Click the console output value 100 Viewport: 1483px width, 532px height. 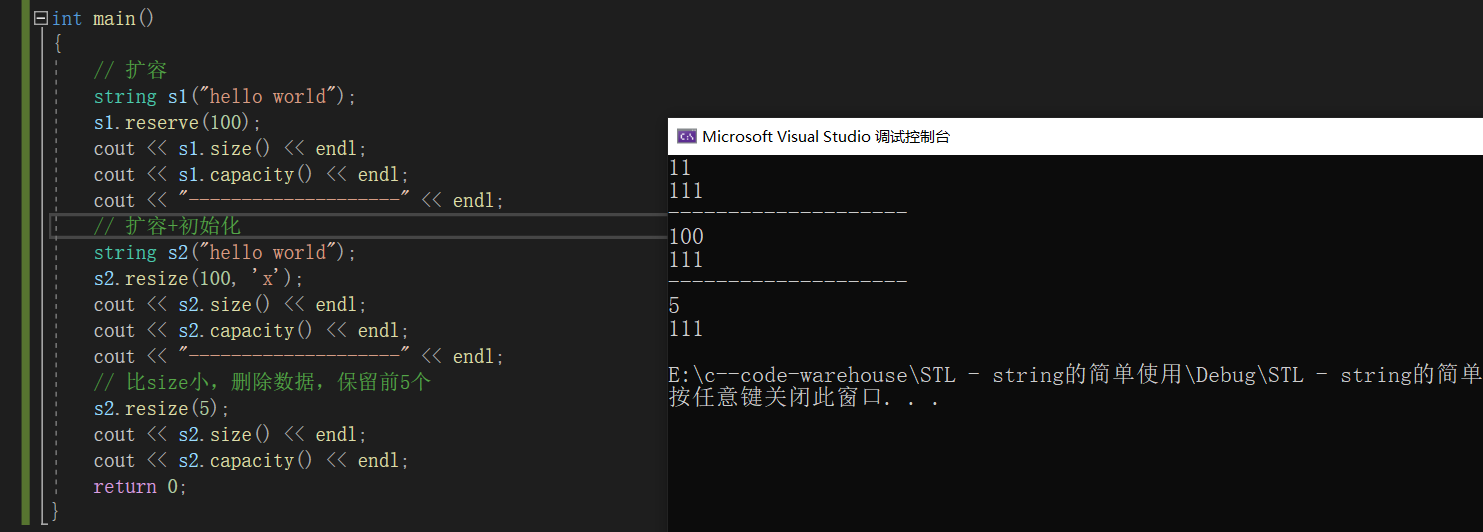click(x=686, y=237)
